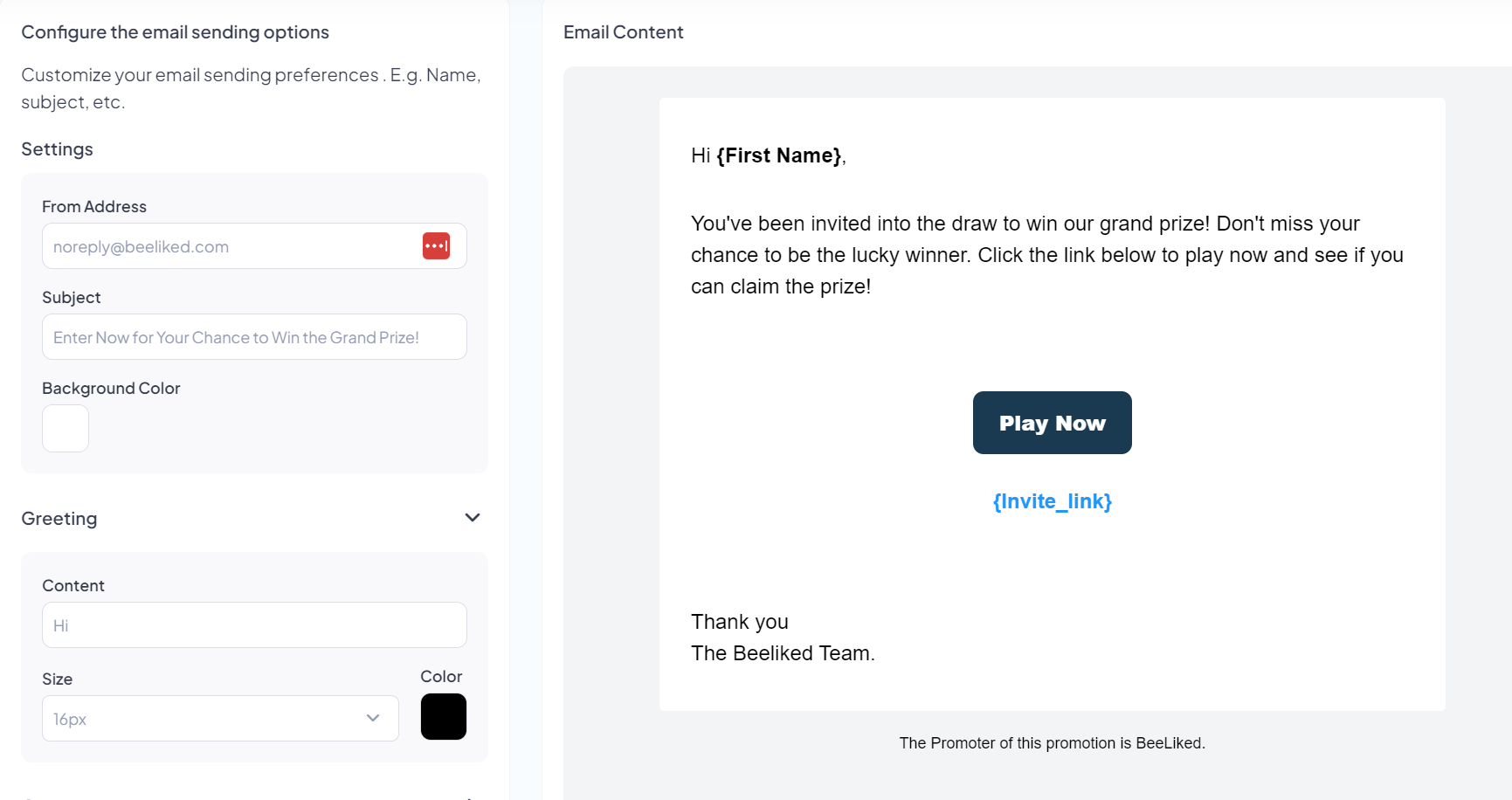Click the invitation body paragraph in preview
The width and height of the screenshot is (1512, 800).
1046,255
